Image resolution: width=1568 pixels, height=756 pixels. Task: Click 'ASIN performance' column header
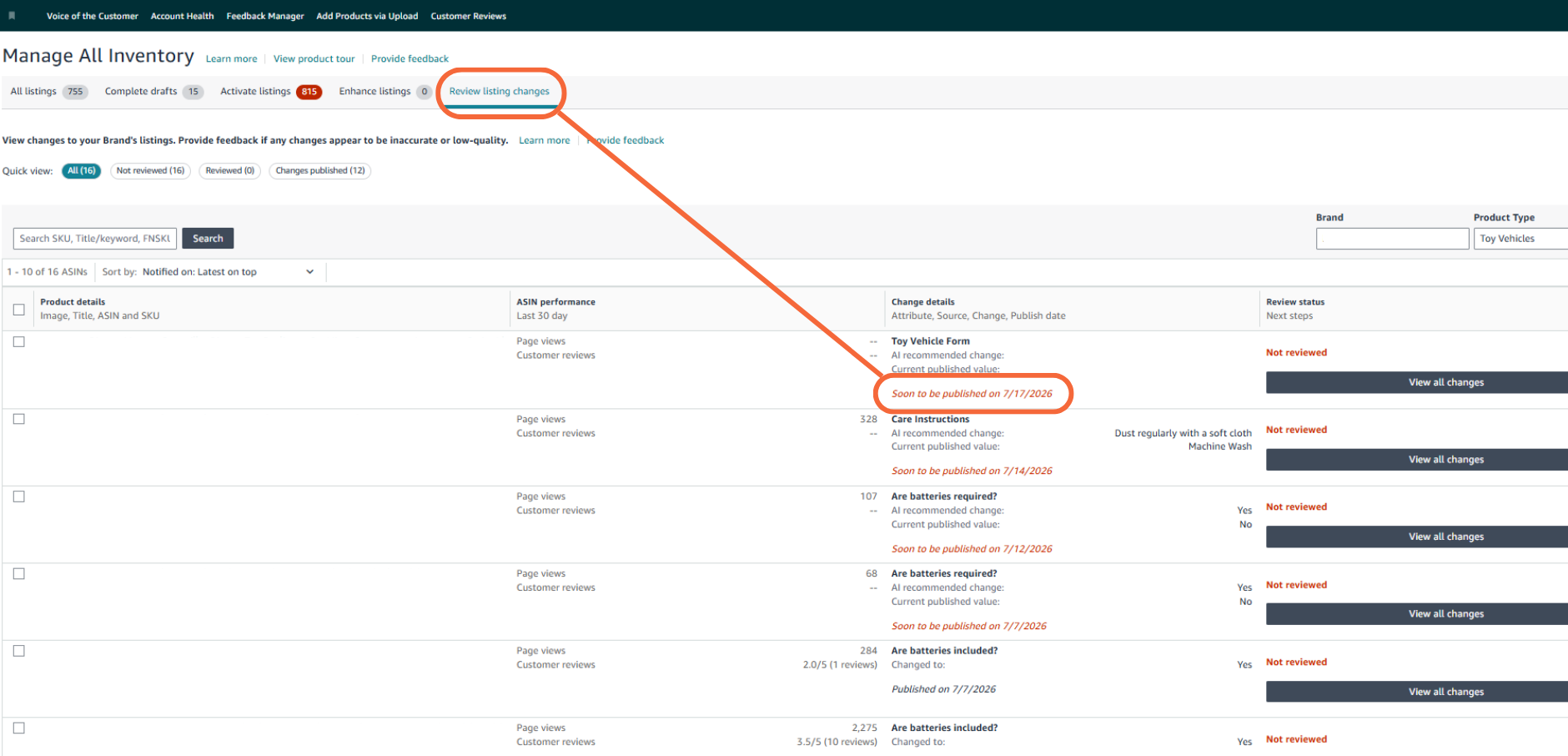555,302
